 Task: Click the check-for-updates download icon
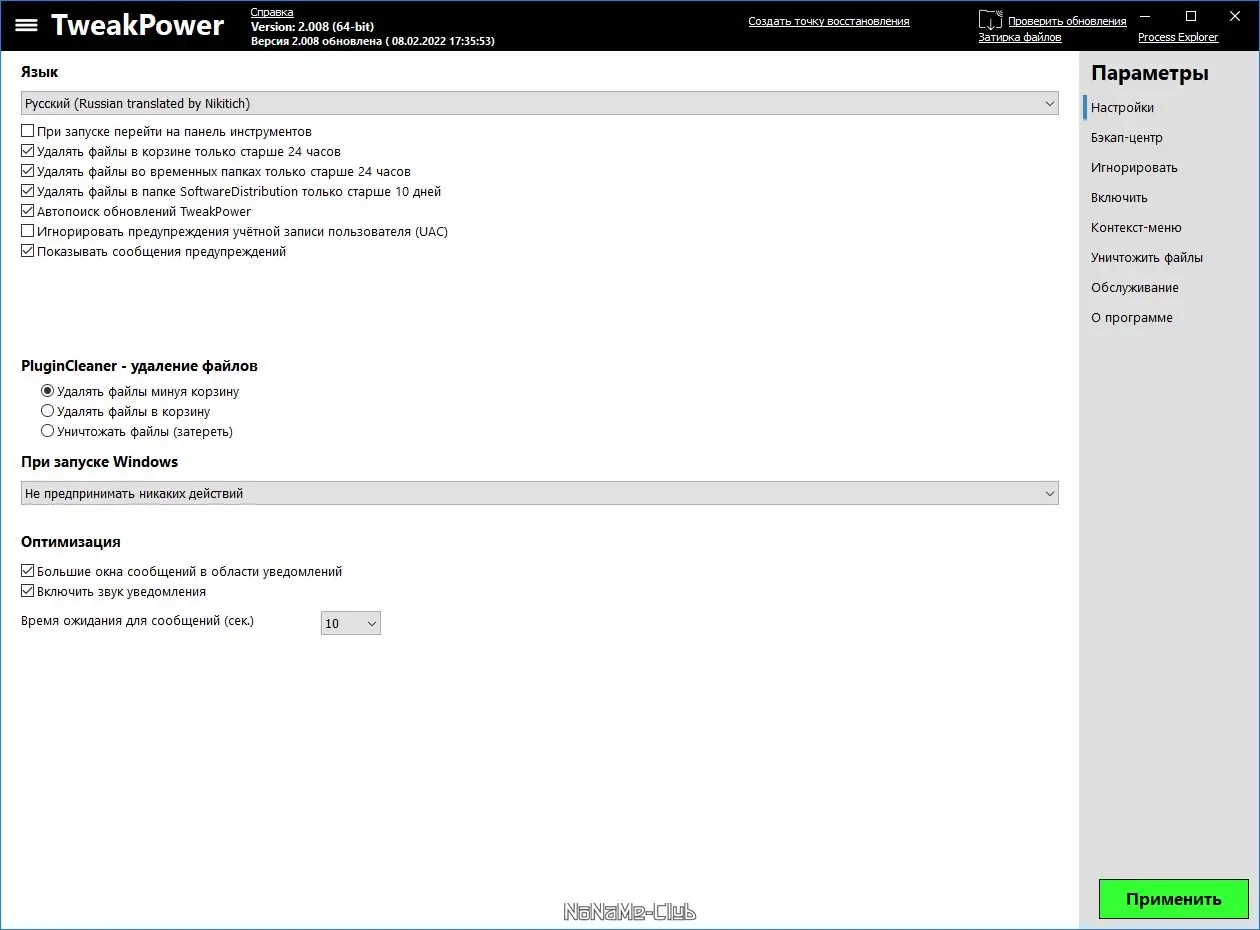[x=990, y=19]
